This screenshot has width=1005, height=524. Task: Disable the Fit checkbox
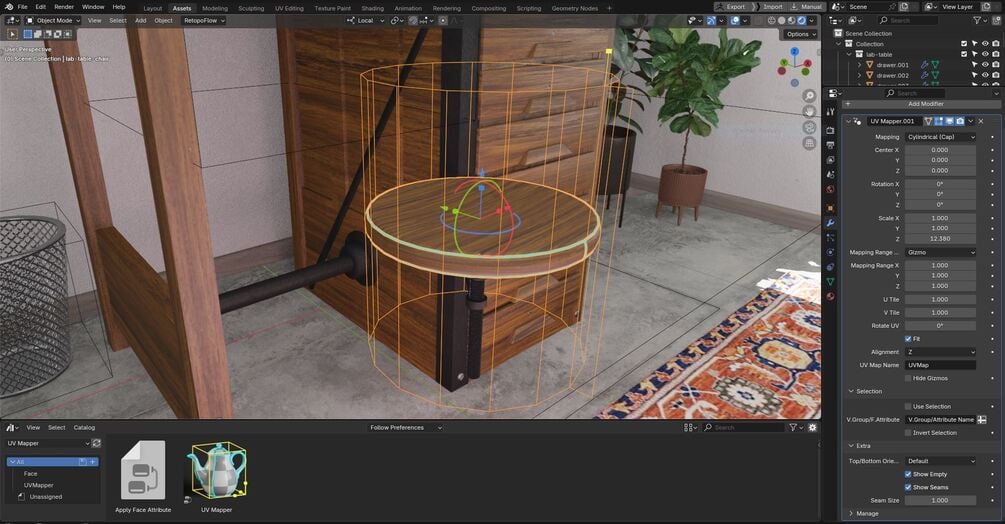click(908, 339)
